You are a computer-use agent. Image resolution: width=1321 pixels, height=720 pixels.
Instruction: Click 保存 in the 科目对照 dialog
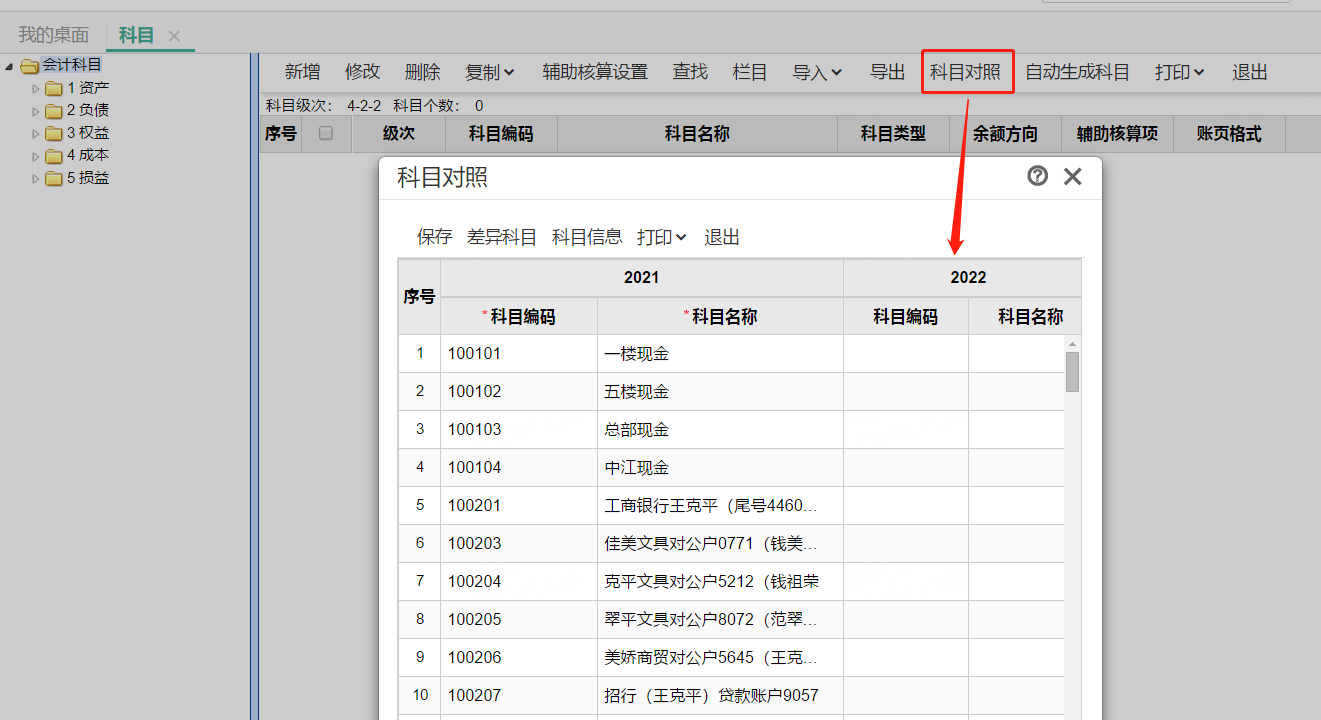pyautogui.click(x=435, y=237)
